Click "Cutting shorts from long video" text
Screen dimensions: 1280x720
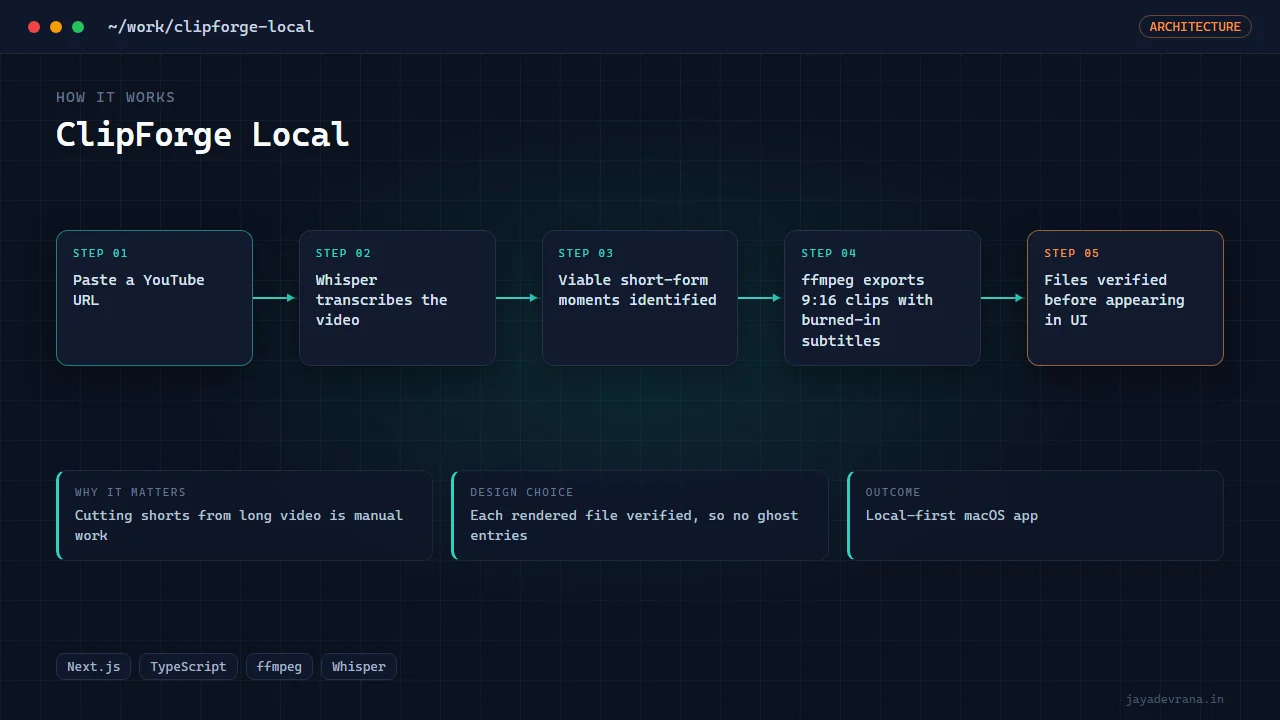click(x=198, y=516)
